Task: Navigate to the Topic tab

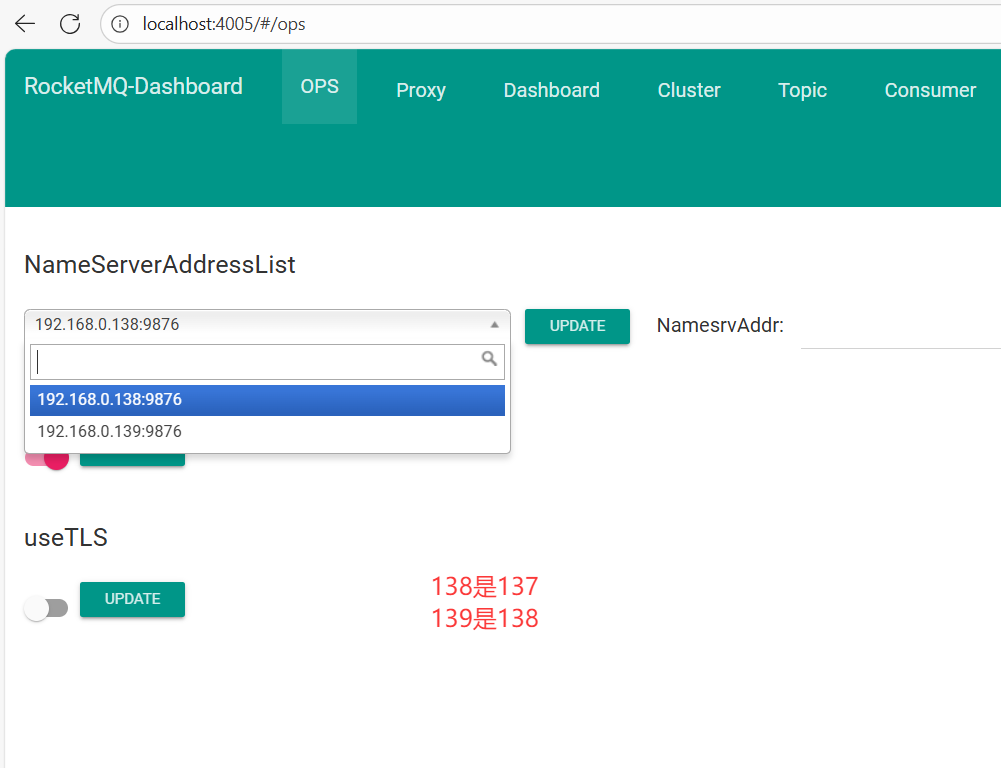Action: point(802,91)
